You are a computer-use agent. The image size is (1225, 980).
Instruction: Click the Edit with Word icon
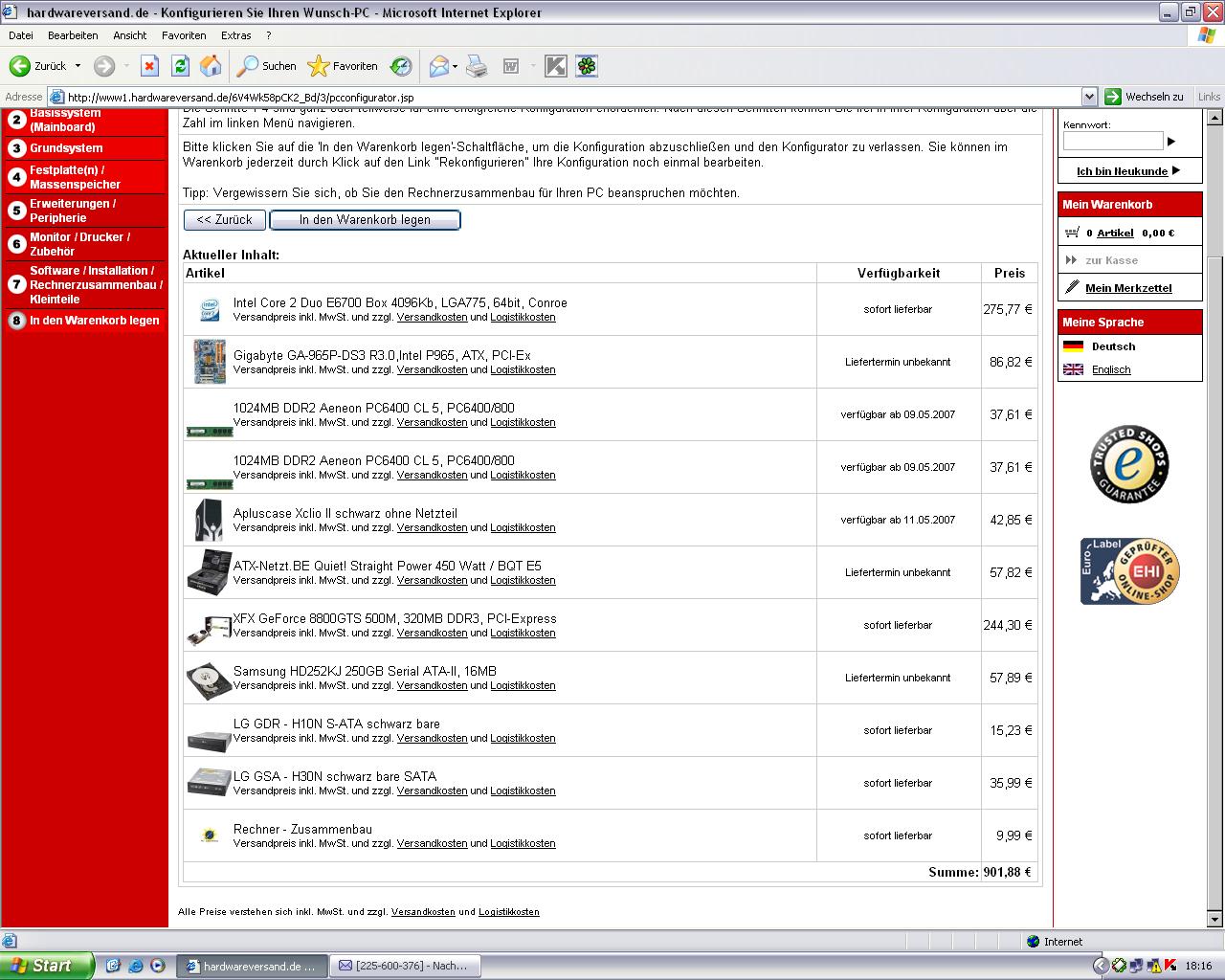[x=511, y=66]
